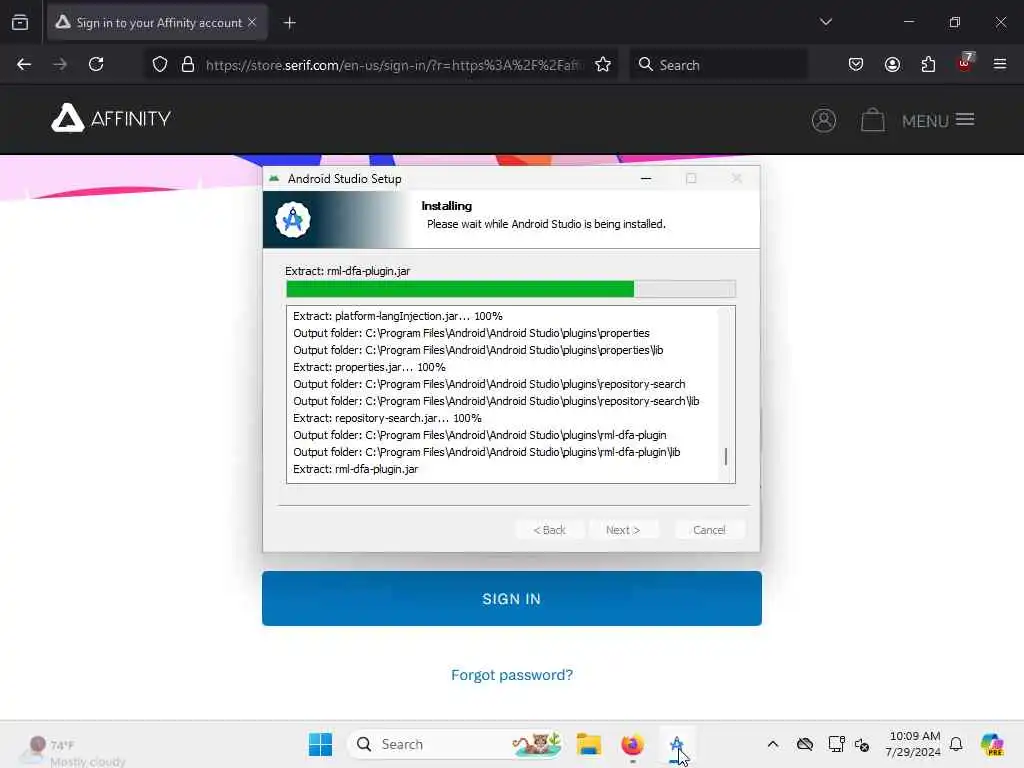Click Cancel in Android Studio Setup
This screenshot has height=768, width=1024.
pos(709,530)
